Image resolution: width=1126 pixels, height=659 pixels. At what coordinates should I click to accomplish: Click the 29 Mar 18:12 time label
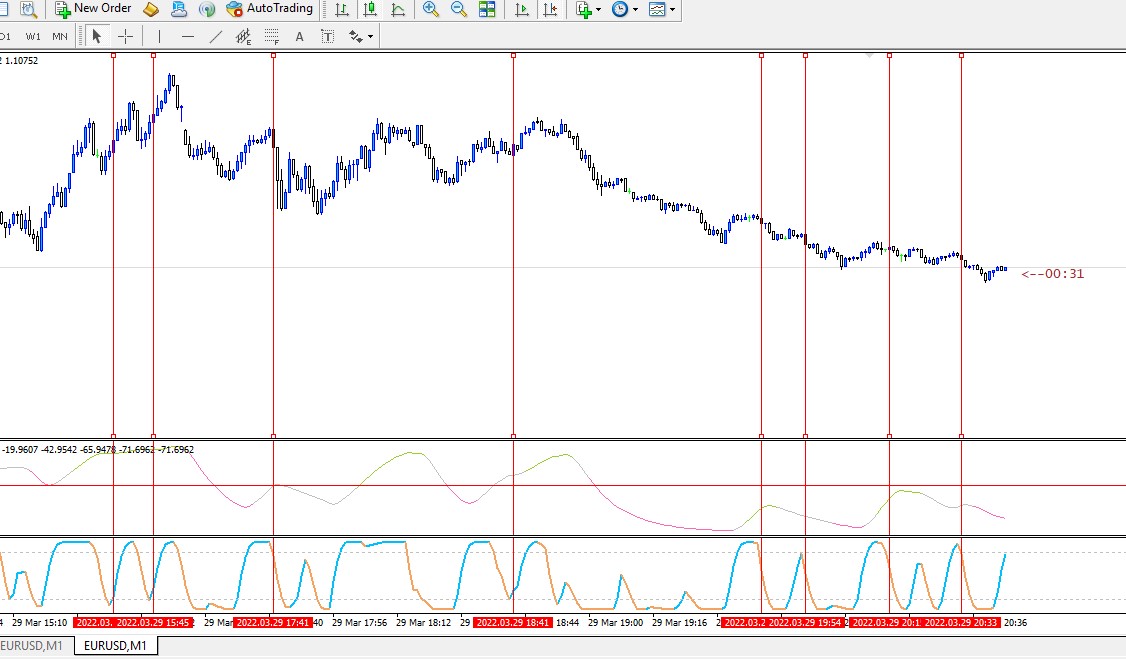(423, 622)
